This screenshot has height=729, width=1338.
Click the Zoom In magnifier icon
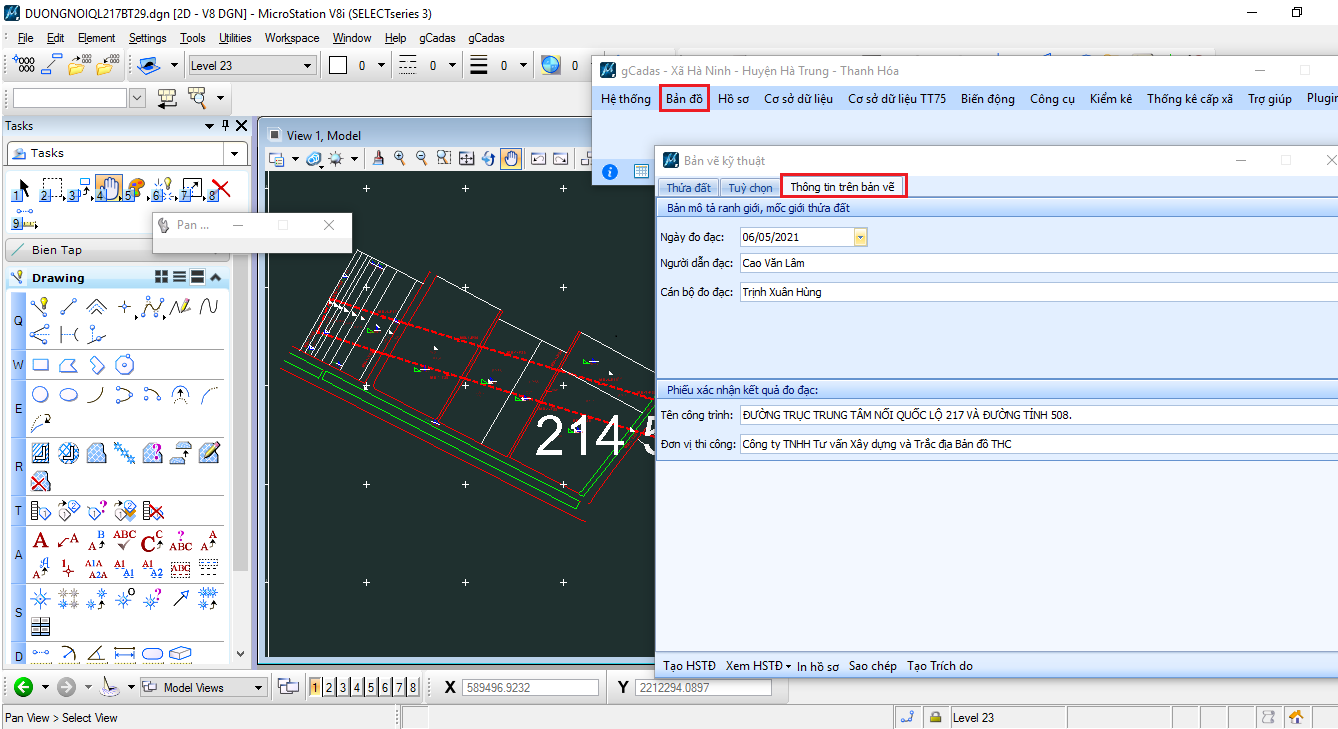click(400, 158)
